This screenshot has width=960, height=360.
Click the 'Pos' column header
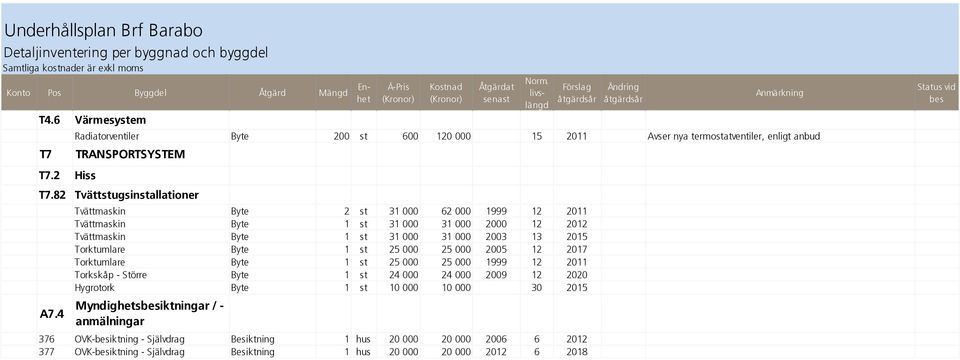pos(54,92)
